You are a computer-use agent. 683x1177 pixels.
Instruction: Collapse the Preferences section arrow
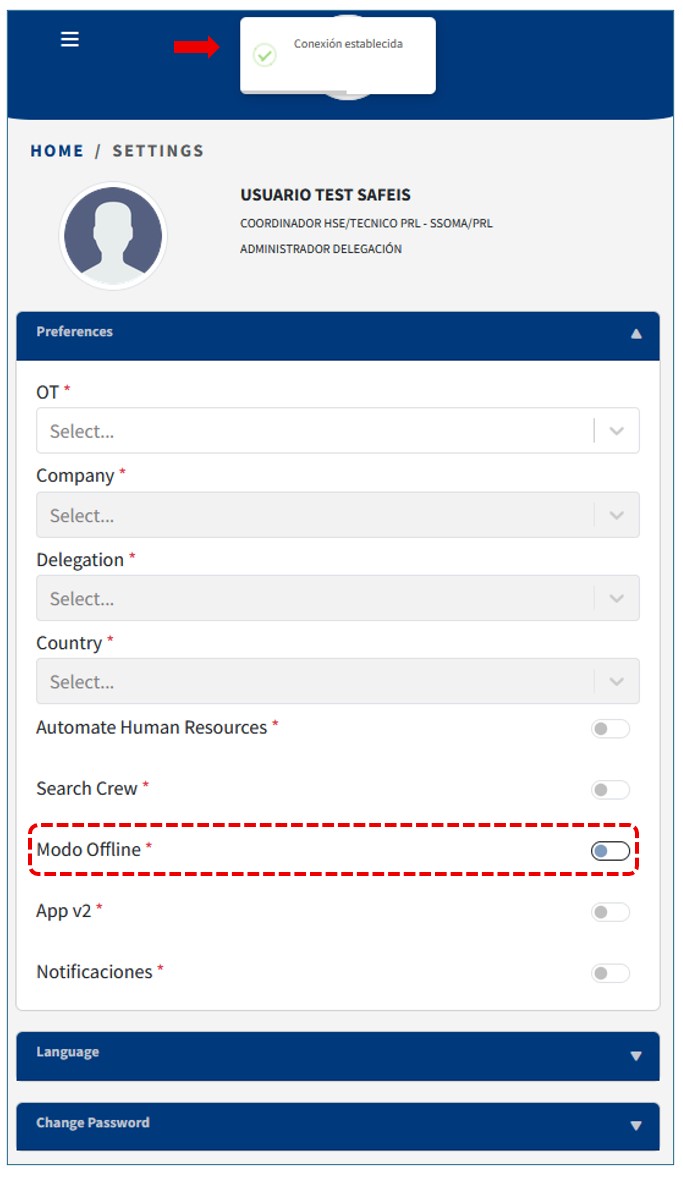636,334
